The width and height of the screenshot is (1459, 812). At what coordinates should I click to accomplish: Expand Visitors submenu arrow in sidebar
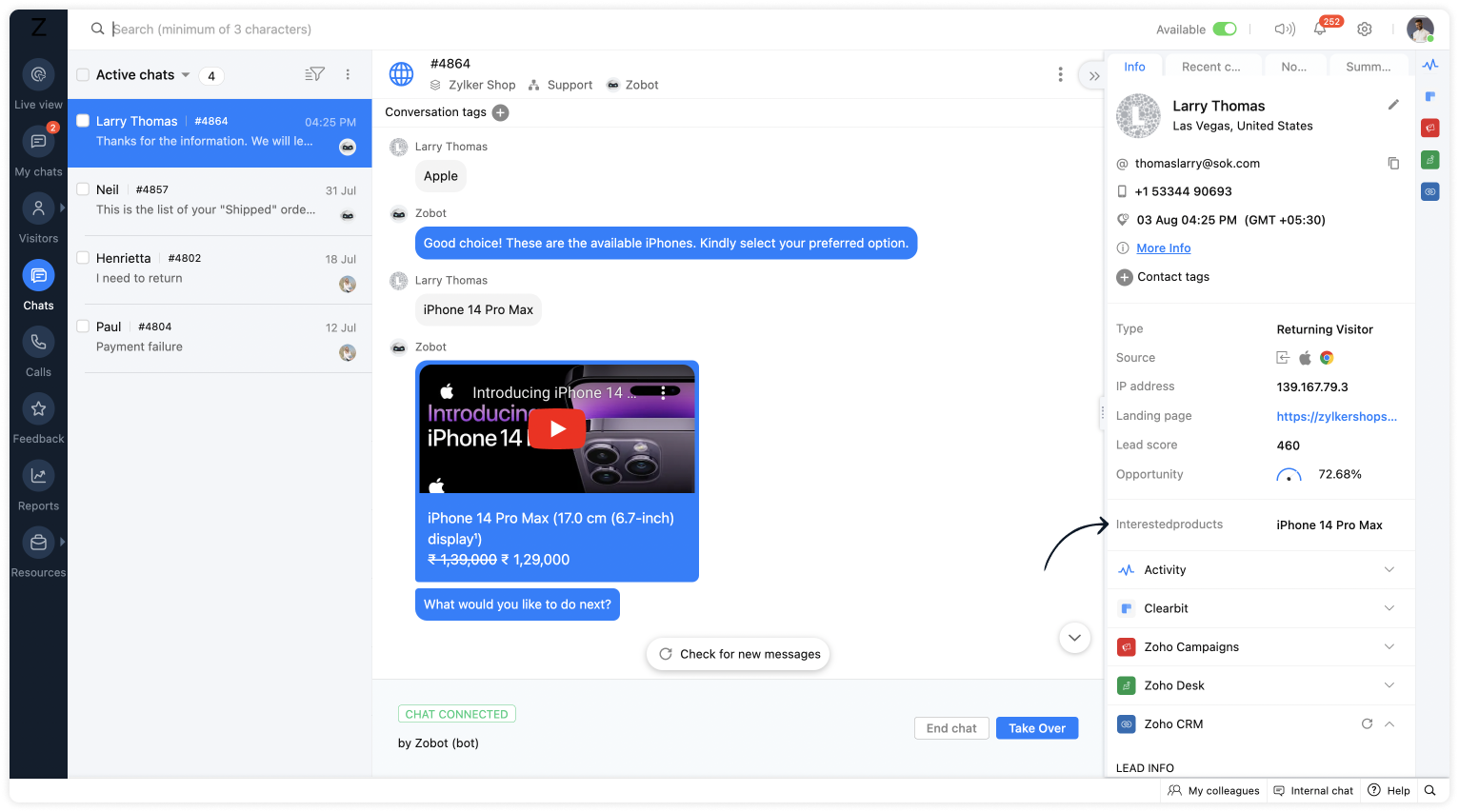pyautogui.click(x=63, y=208)
